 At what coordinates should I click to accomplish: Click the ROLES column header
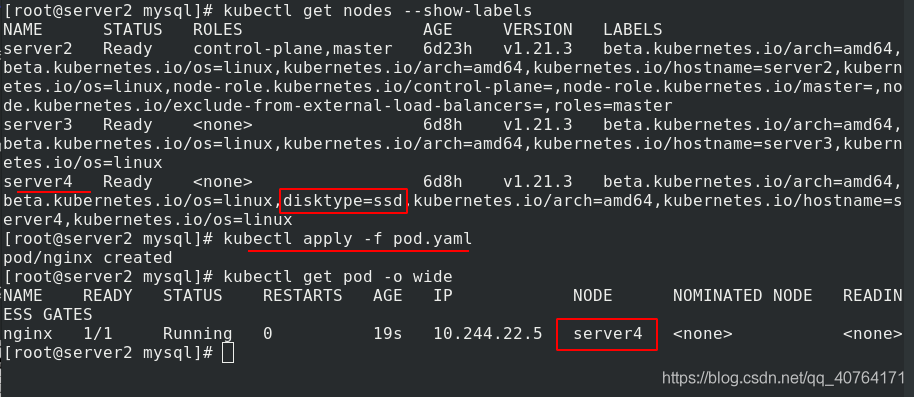pos(217,29)
